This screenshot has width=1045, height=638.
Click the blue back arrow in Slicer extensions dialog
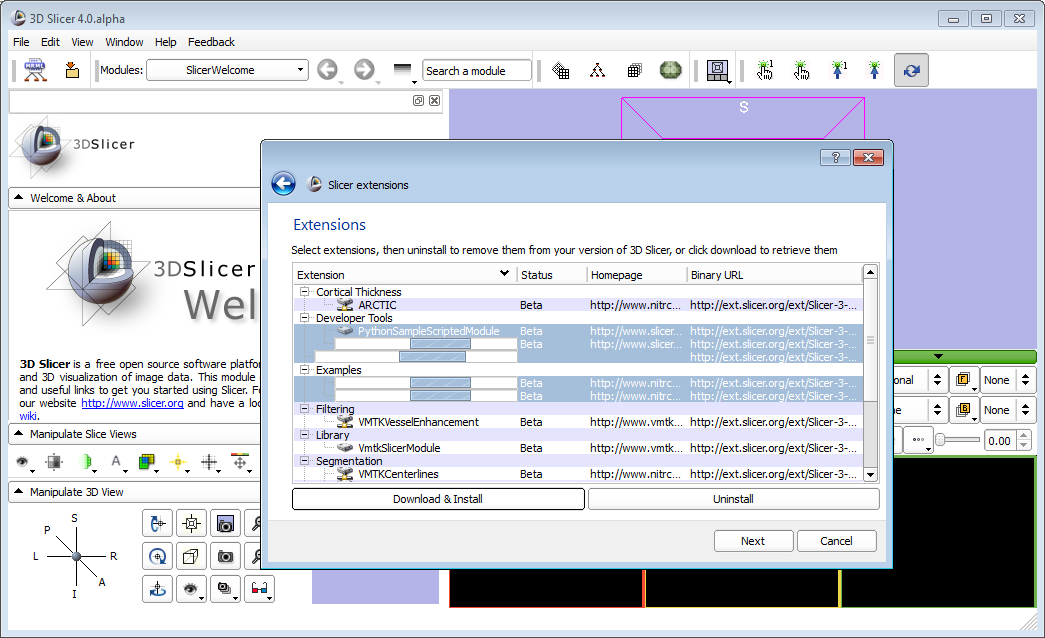(x=283, y=183)
